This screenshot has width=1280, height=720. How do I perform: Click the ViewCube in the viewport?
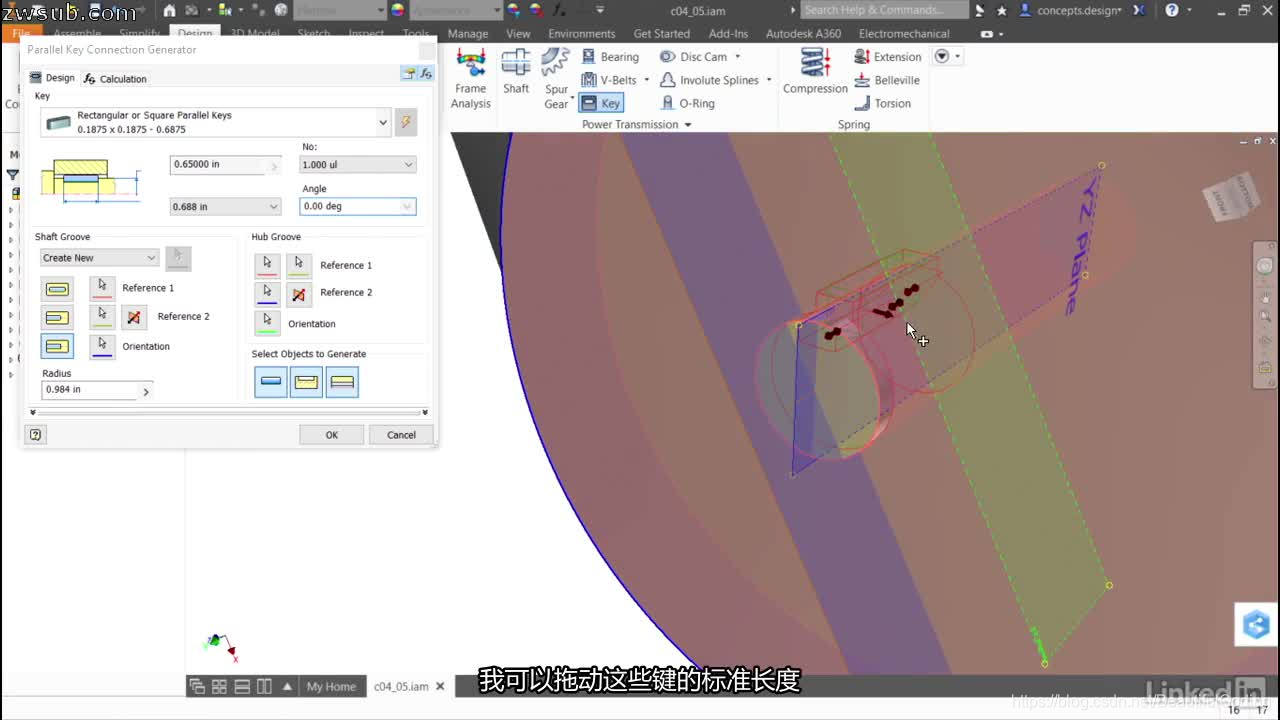coord(1232,195)
